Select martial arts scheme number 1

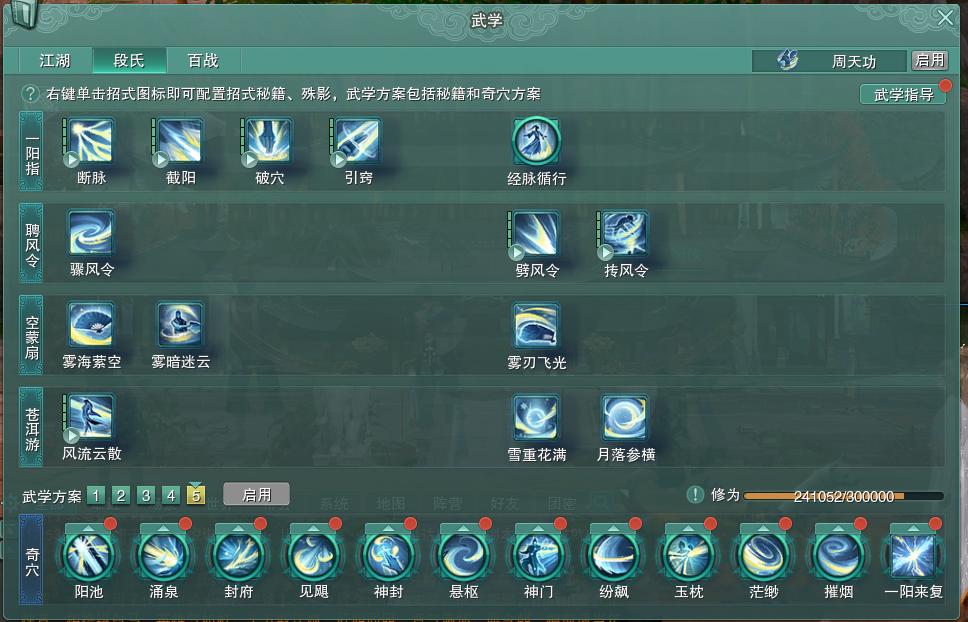96,495
